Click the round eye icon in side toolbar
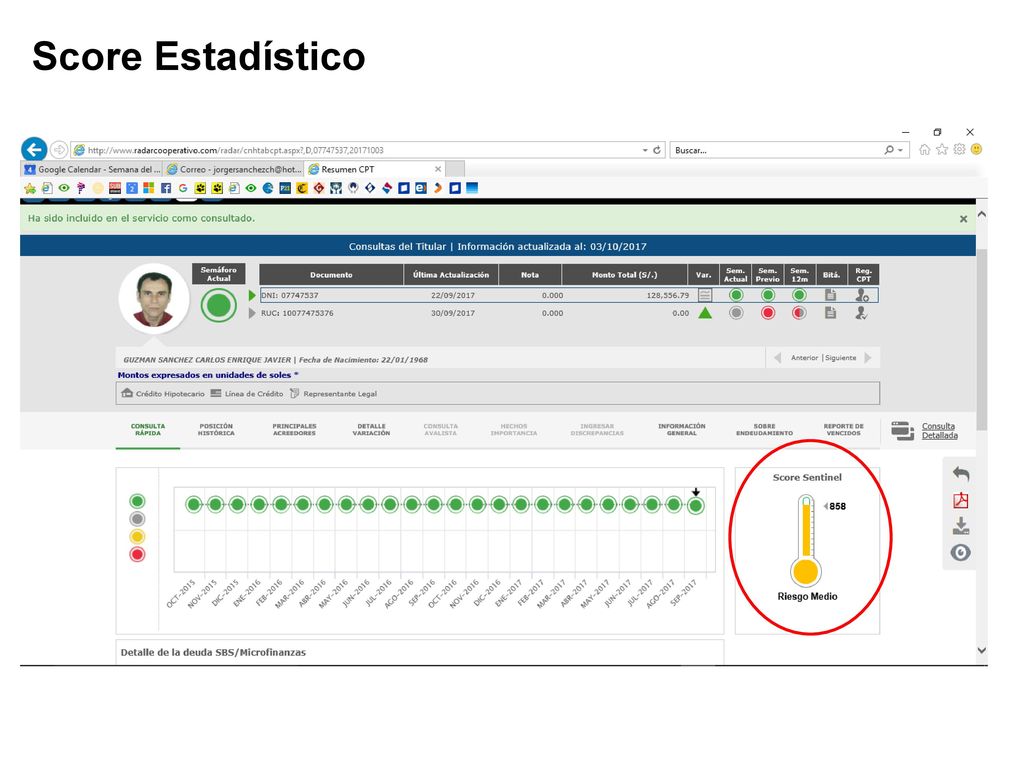 pyautogui.click(x=961, y=552)
